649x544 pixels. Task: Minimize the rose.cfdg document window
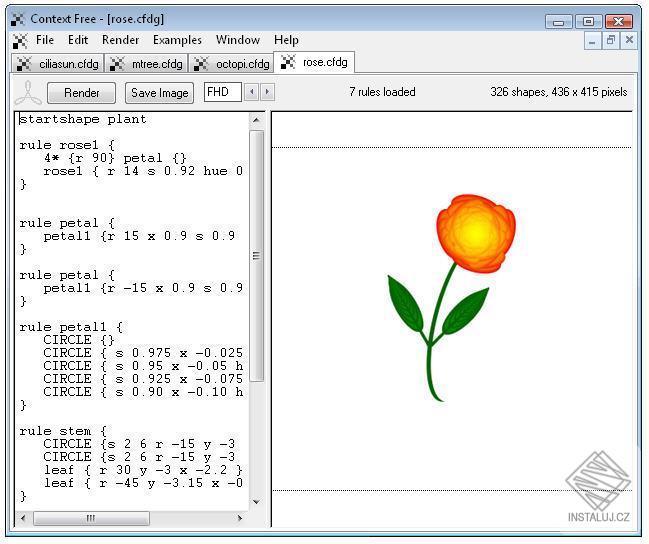click(592, 41)
